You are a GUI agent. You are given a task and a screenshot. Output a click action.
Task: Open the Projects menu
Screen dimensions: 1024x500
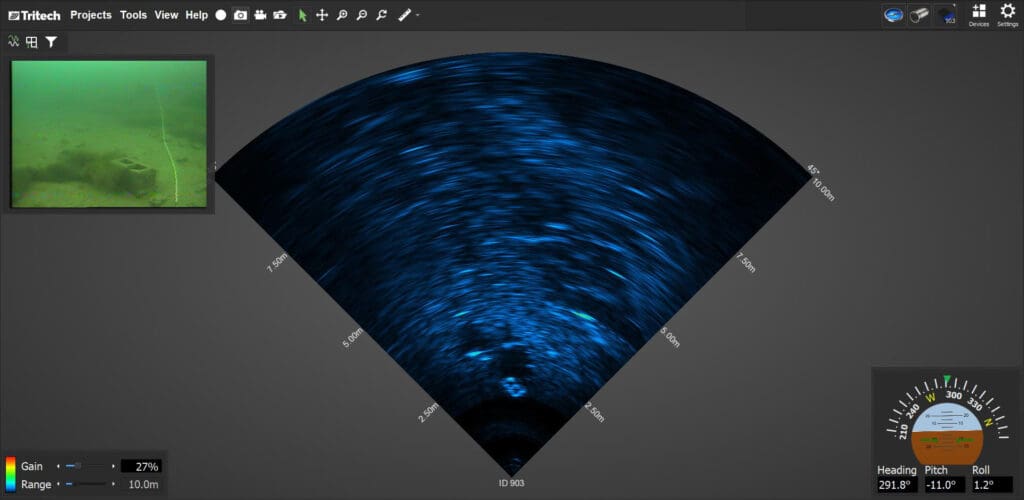click(91, 15)
